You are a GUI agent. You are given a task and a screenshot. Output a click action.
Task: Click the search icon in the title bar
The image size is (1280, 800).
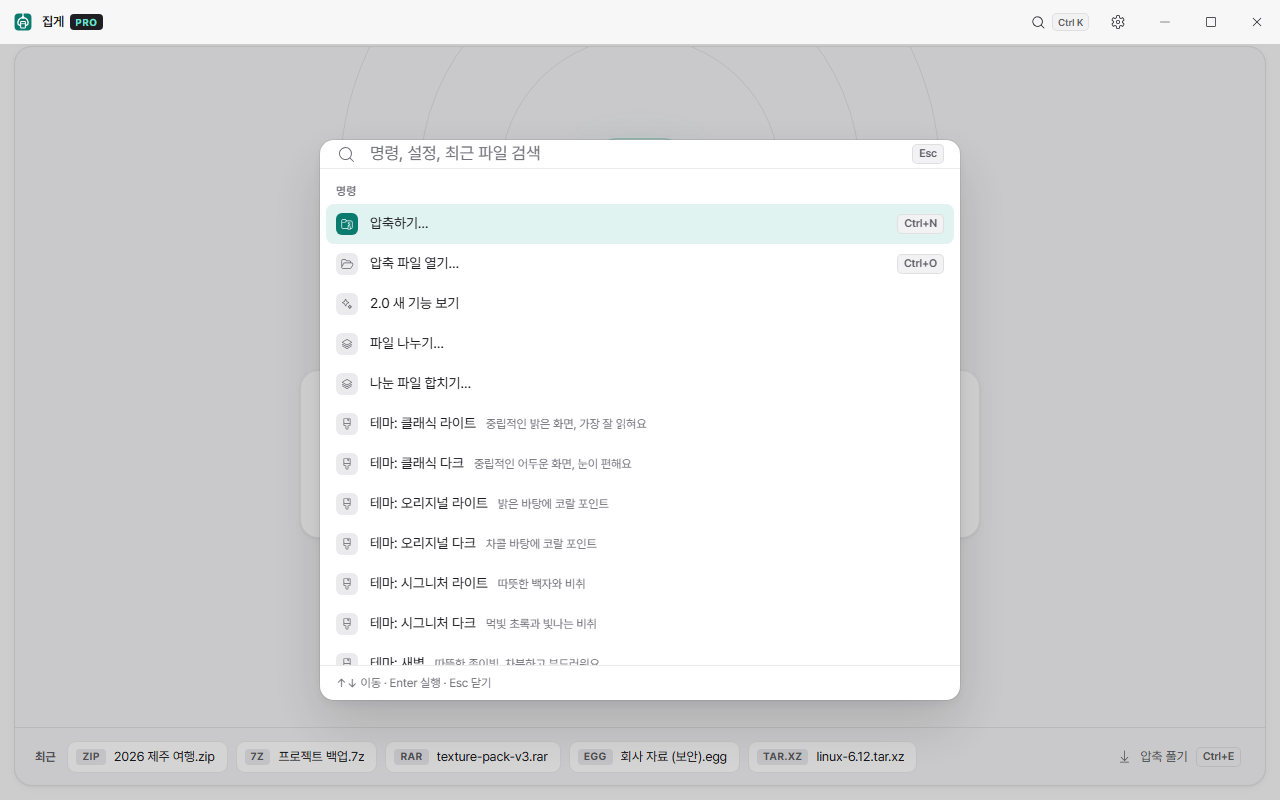(x=1038, y=22)
